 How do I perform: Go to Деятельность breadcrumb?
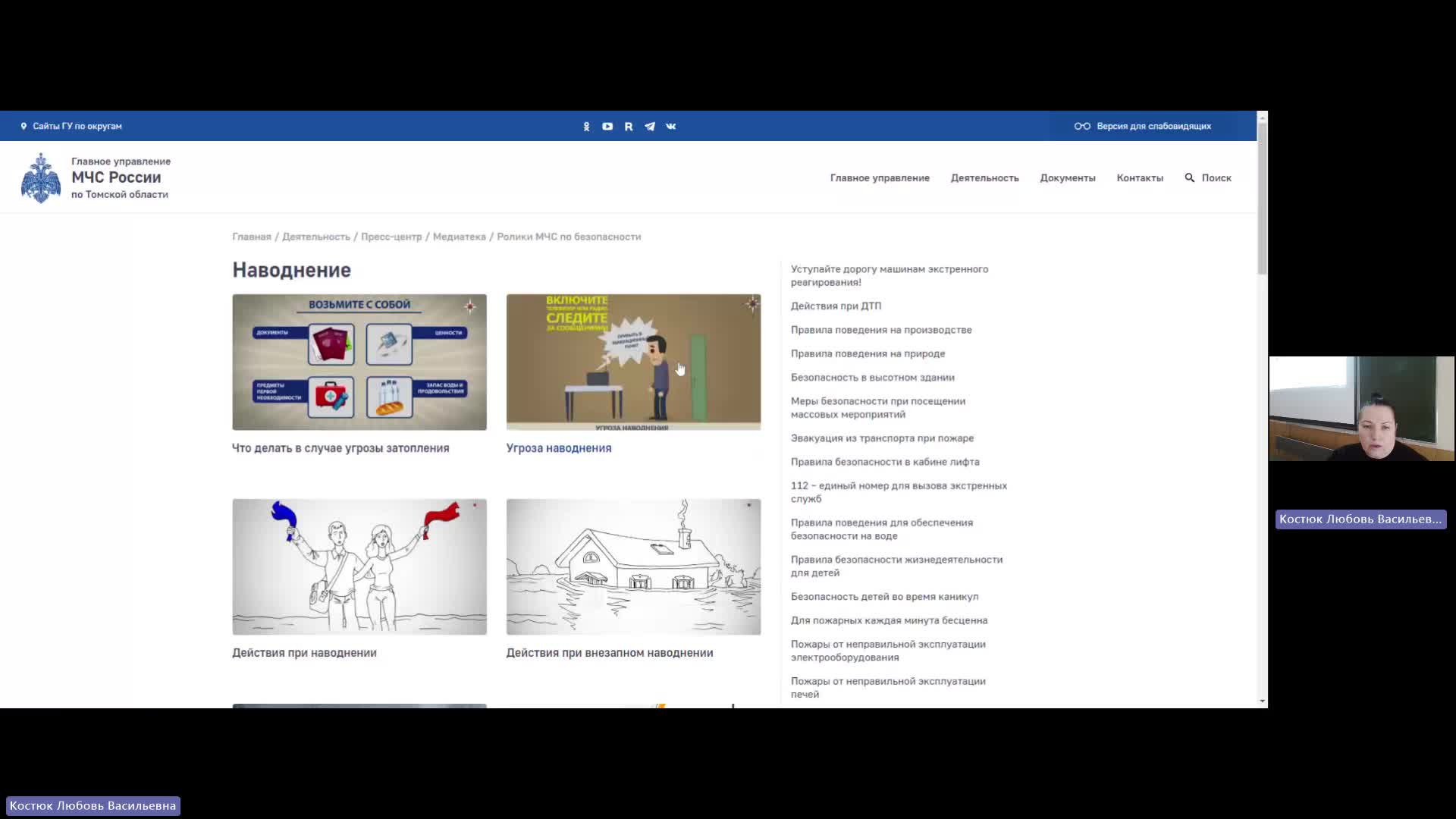(x=316, y=237)
